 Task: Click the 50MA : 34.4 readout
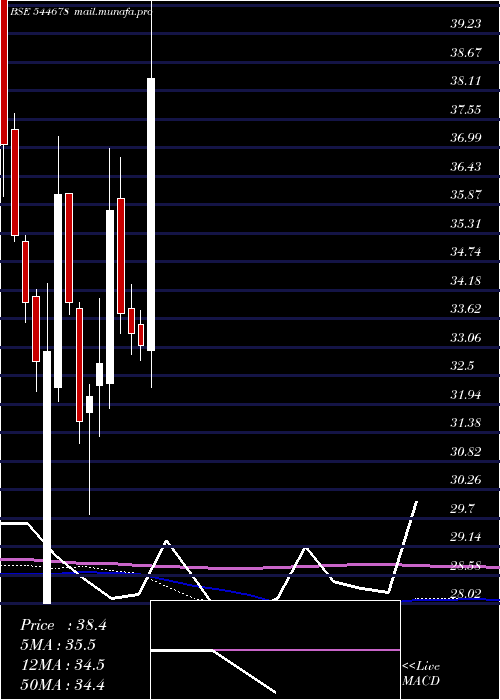coord(62,684)
